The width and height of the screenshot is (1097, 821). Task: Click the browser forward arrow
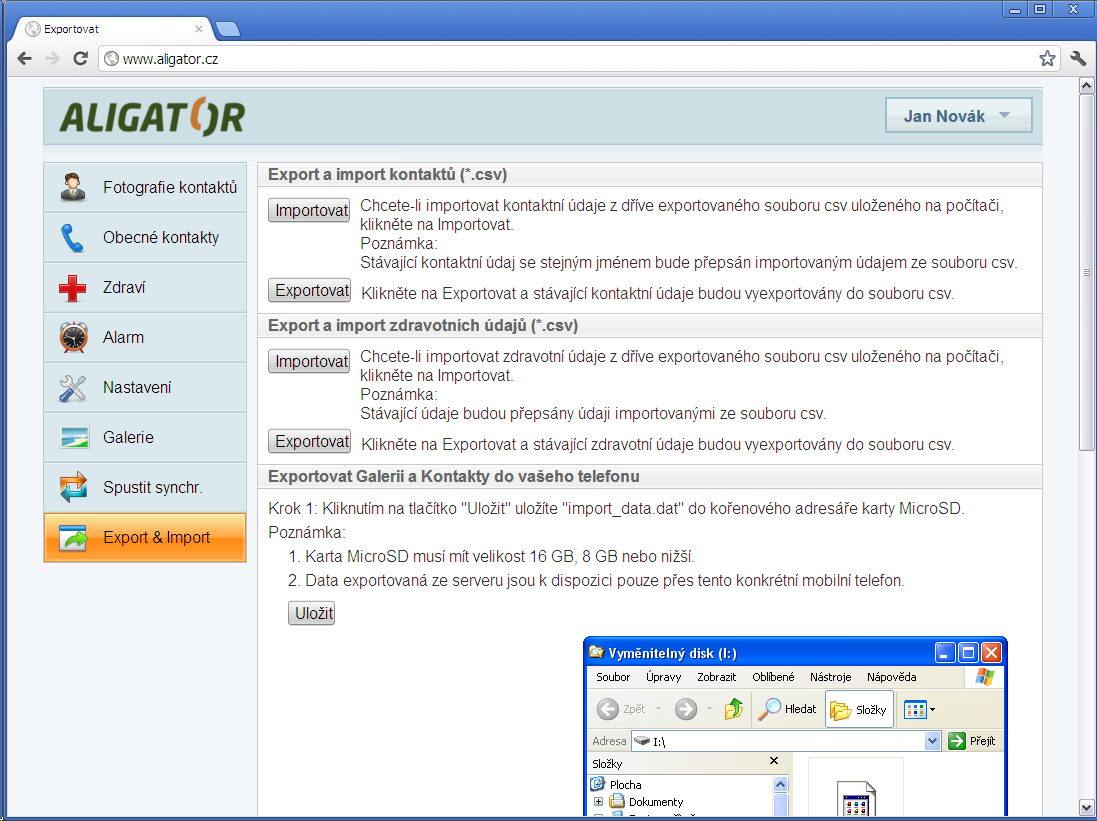tap(52, 59)
